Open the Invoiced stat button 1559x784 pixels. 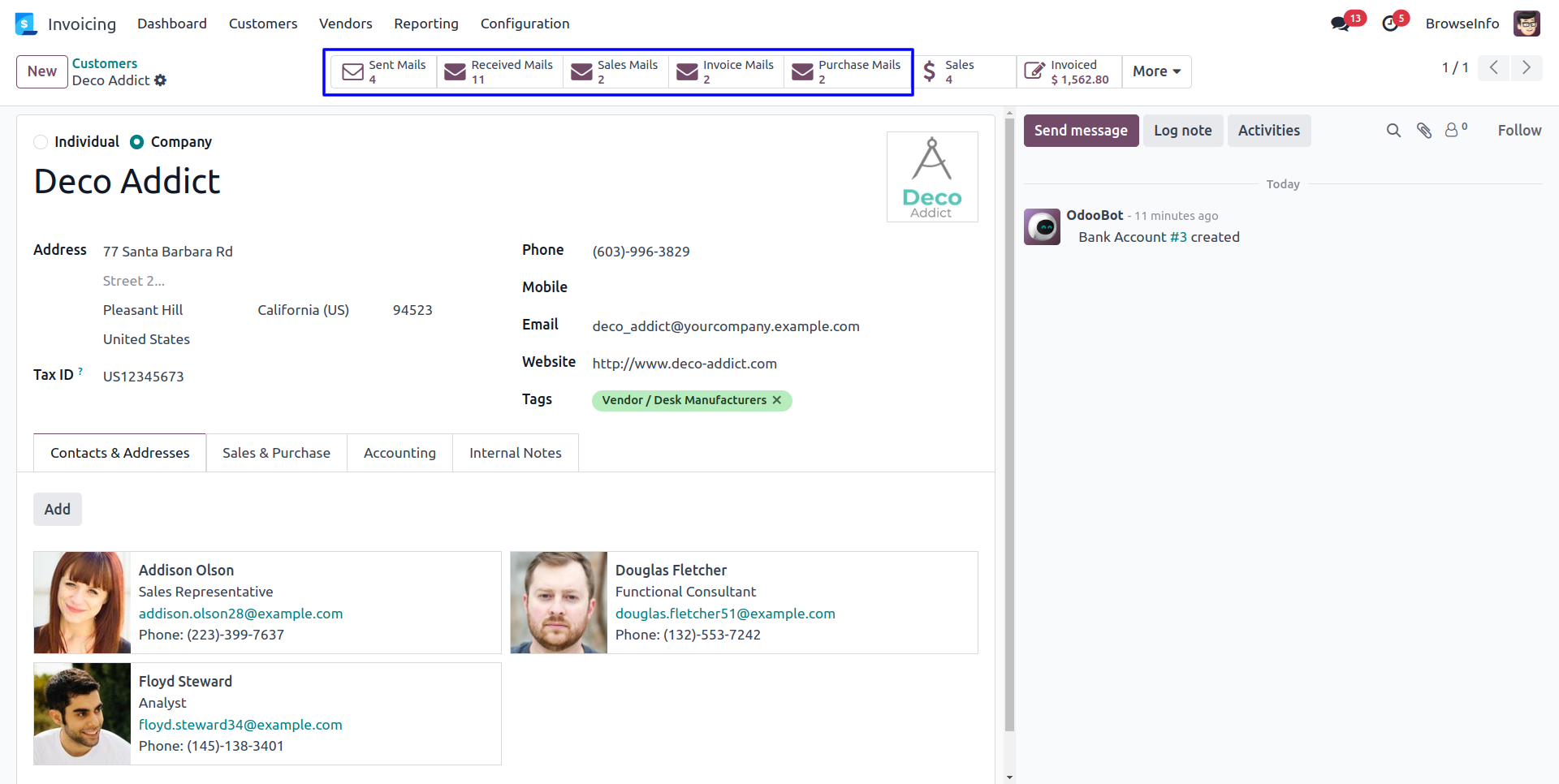click(x=1069, y=71)
